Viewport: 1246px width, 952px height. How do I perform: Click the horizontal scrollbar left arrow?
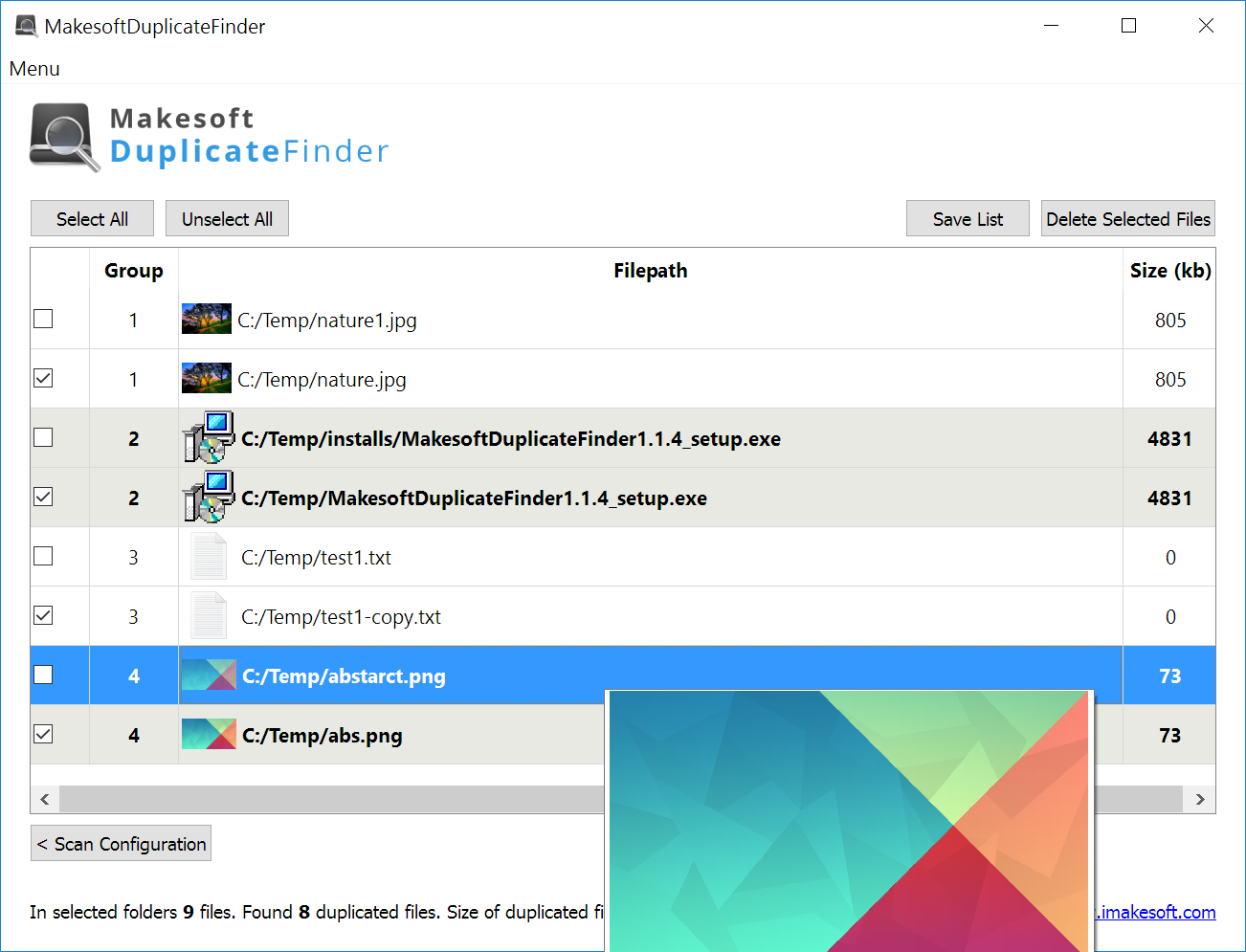pyautogui.click(x=45, y=799)
